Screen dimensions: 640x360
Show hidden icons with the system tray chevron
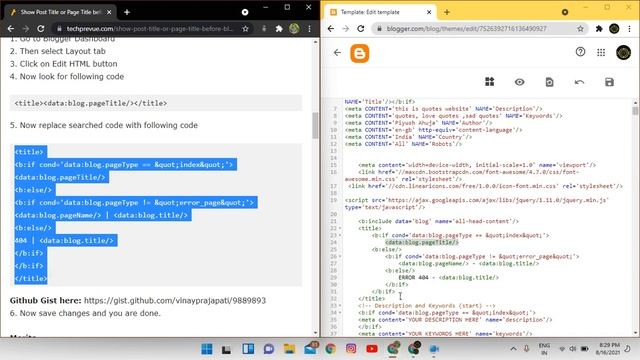513,349
